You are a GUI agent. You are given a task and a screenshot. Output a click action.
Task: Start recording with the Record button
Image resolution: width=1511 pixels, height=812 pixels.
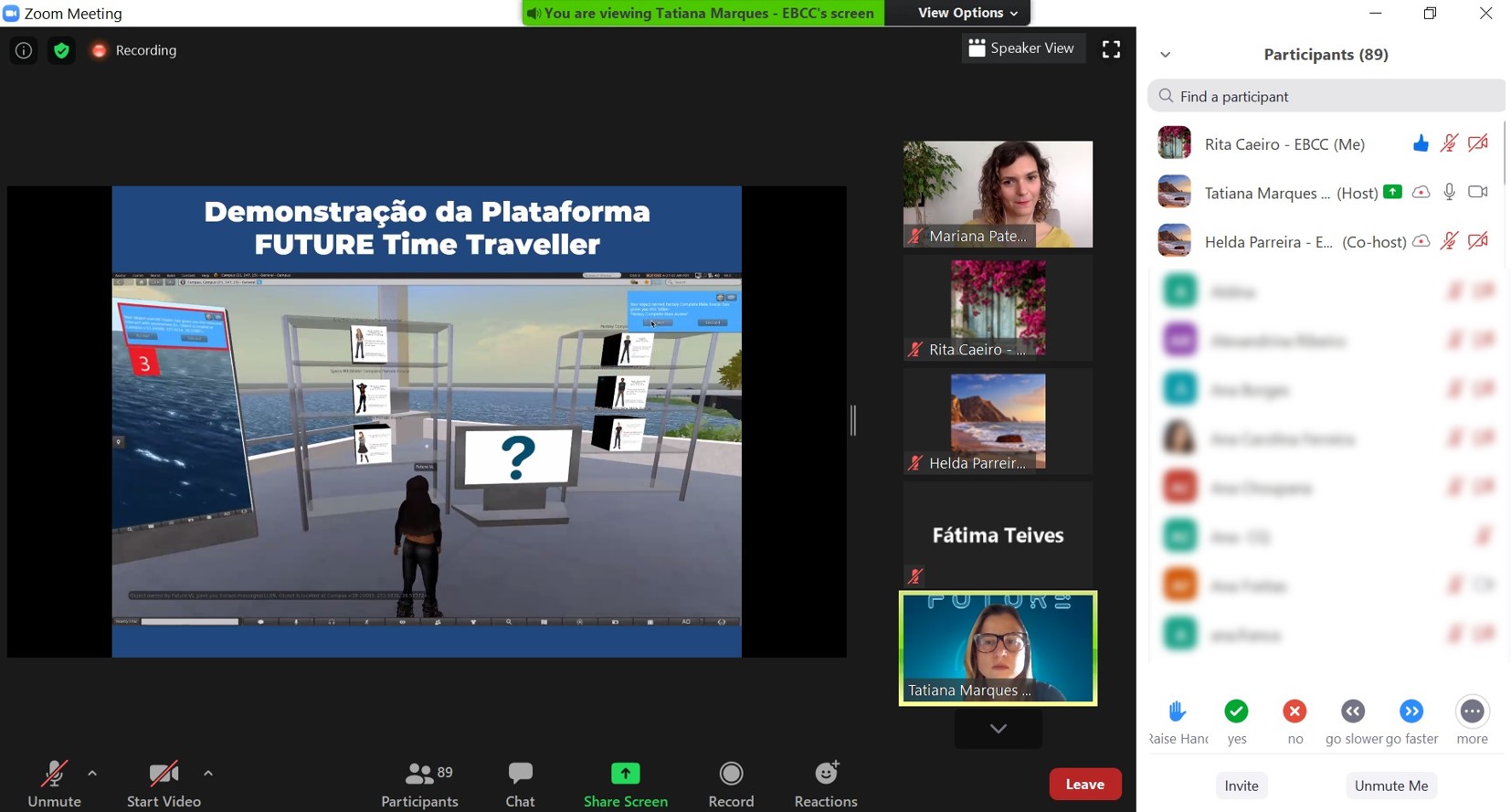[x=731, y=784]
